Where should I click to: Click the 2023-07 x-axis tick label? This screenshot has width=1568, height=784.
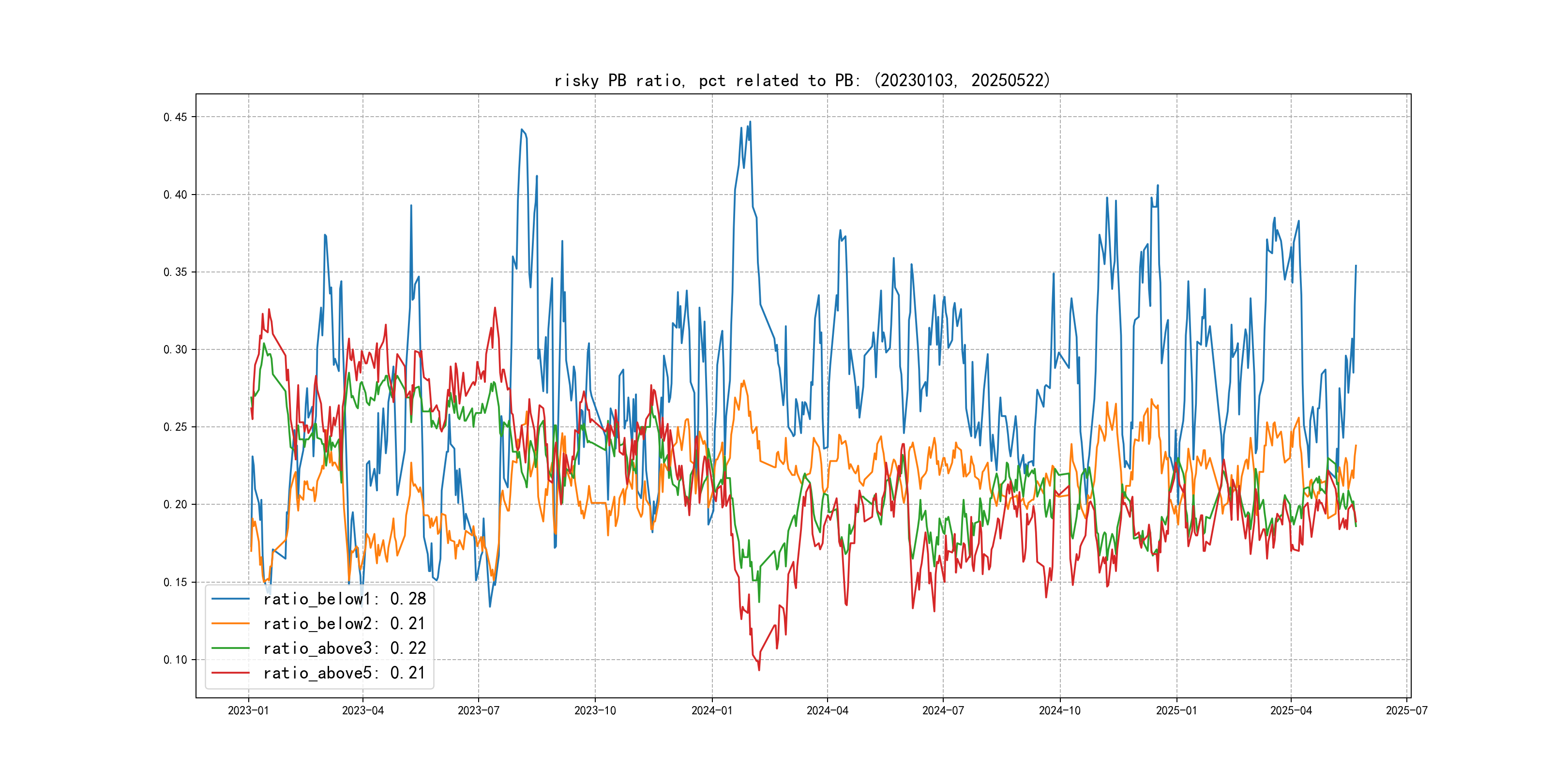pyautogui.click(x=479, y=710)
